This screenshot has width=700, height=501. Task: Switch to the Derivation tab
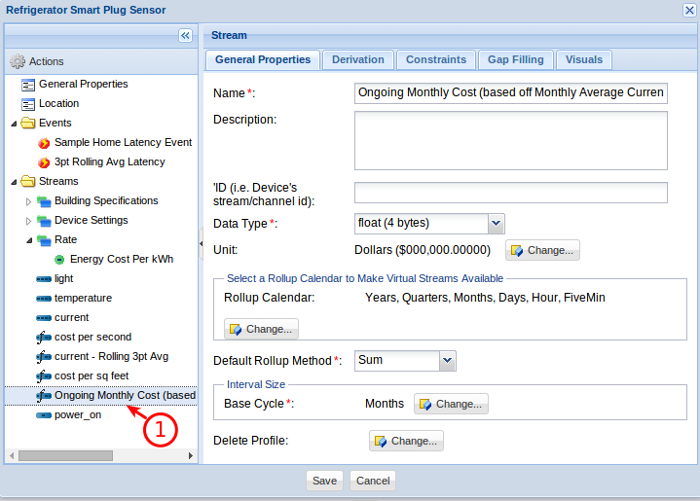pyautogui.click(x=357, y=60)
